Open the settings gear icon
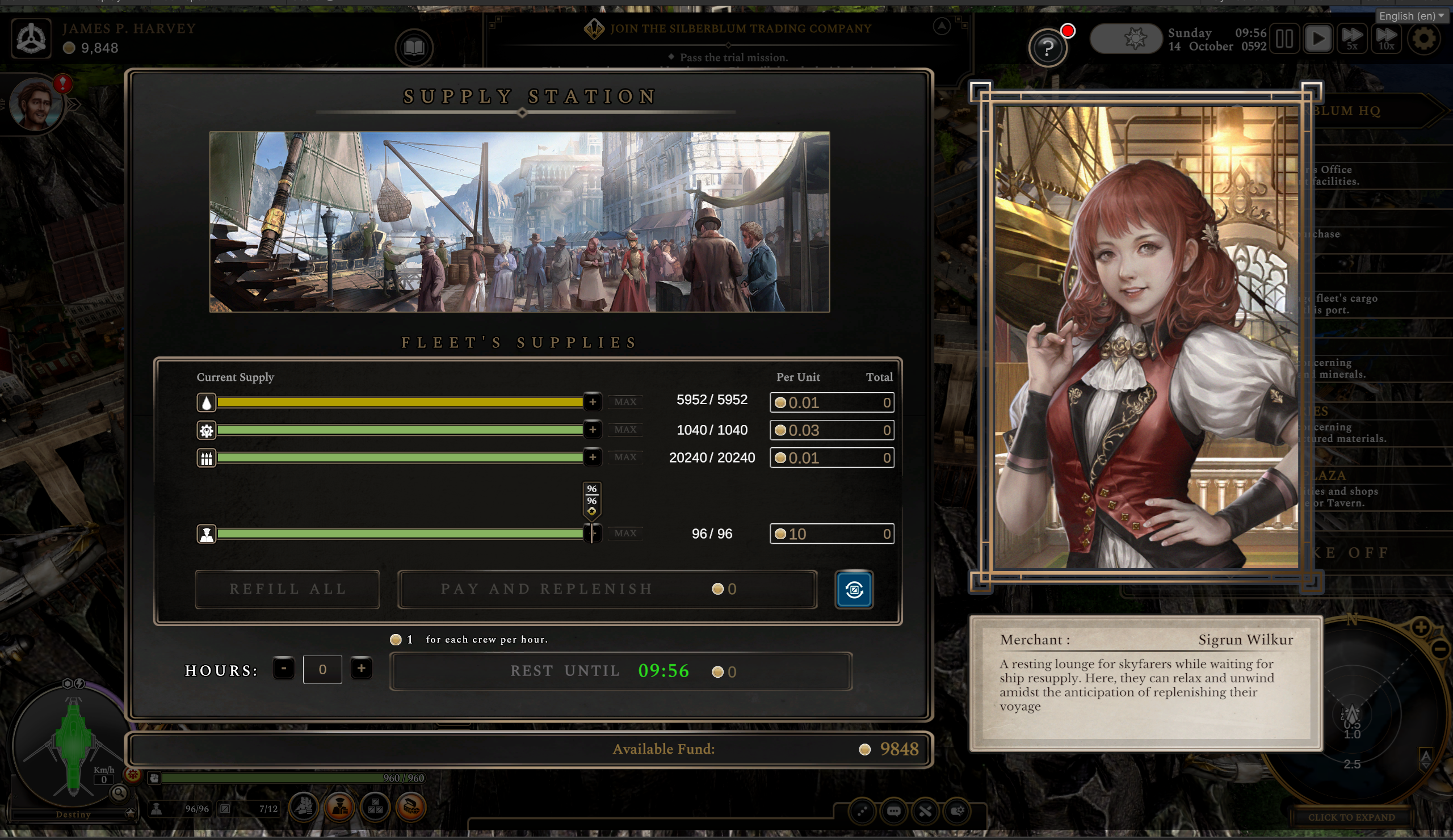1453x840 pixels. tap(1423, 39)
